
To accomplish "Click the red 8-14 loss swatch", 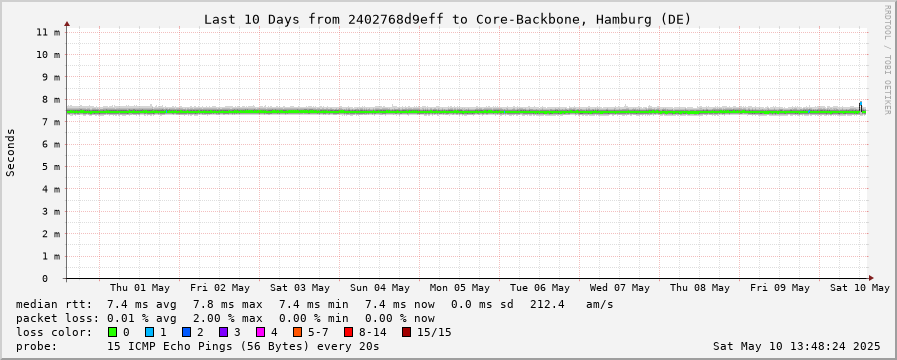I will point(348,332).
